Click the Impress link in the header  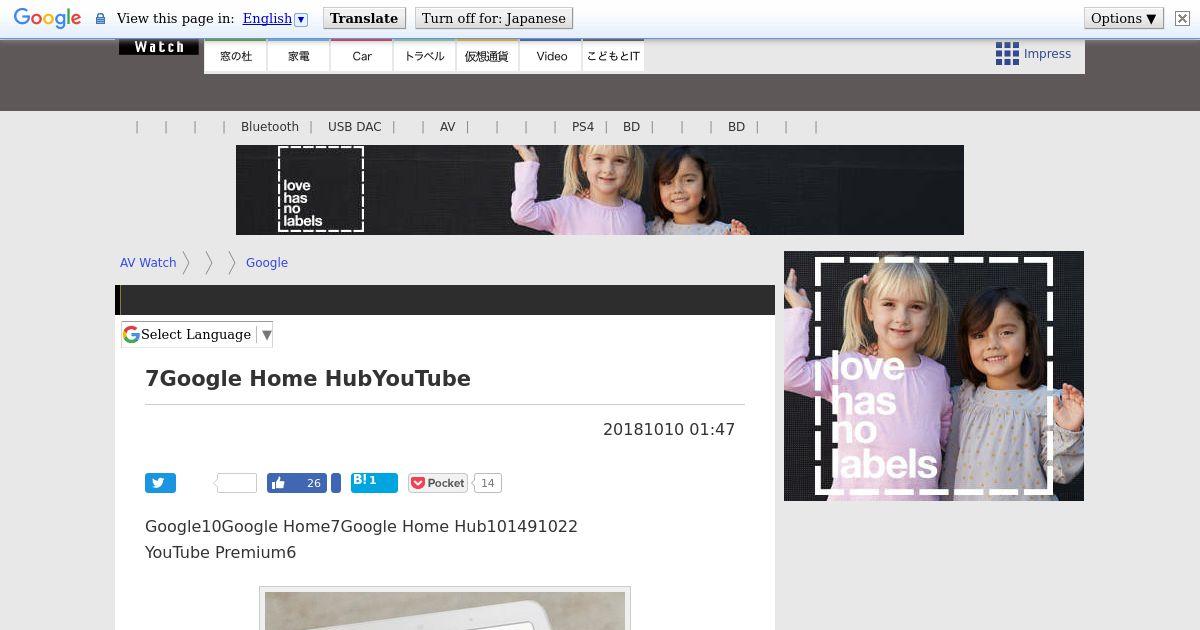[1047, 54]
